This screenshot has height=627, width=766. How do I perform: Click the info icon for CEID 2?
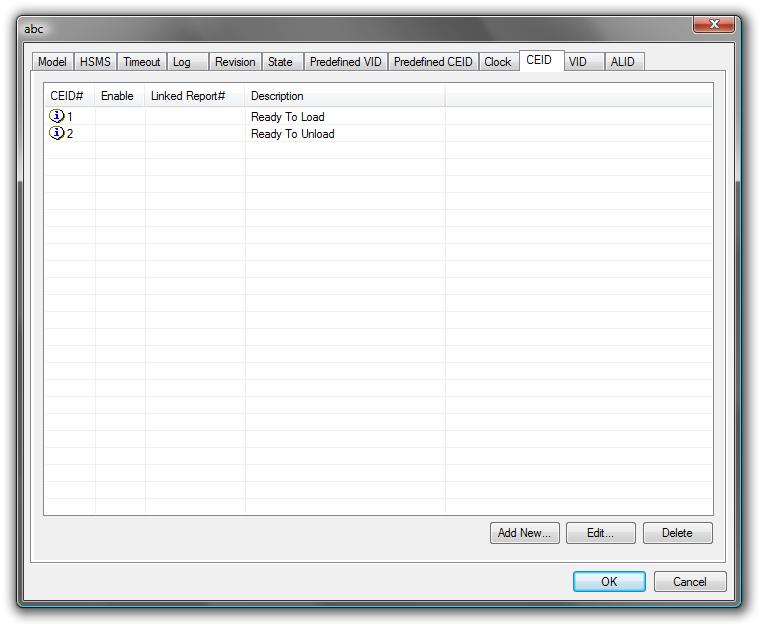click(x=57, y=134)
